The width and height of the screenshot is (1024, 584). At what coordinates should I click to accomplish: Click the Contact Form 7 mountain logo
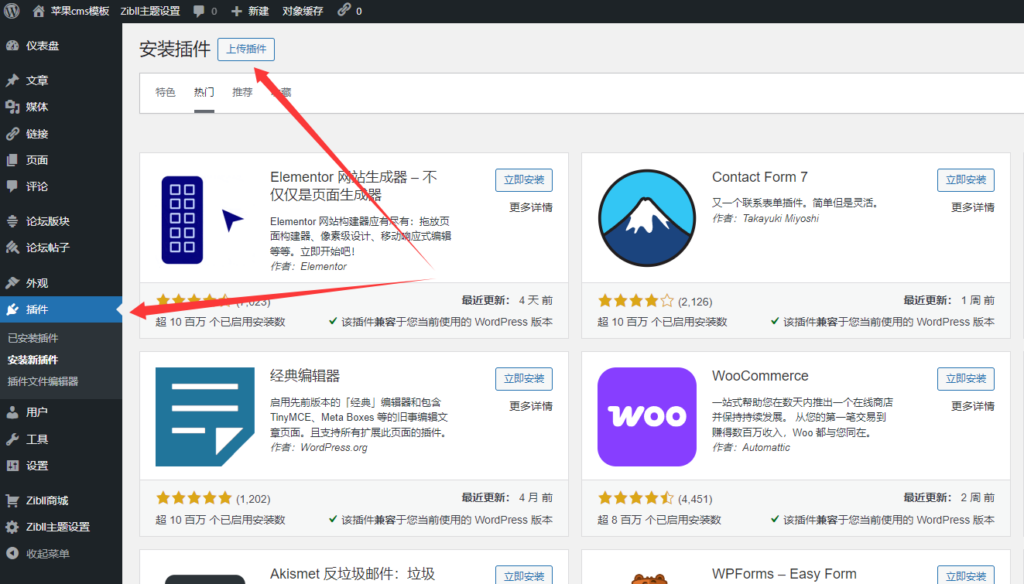[647, 218]
